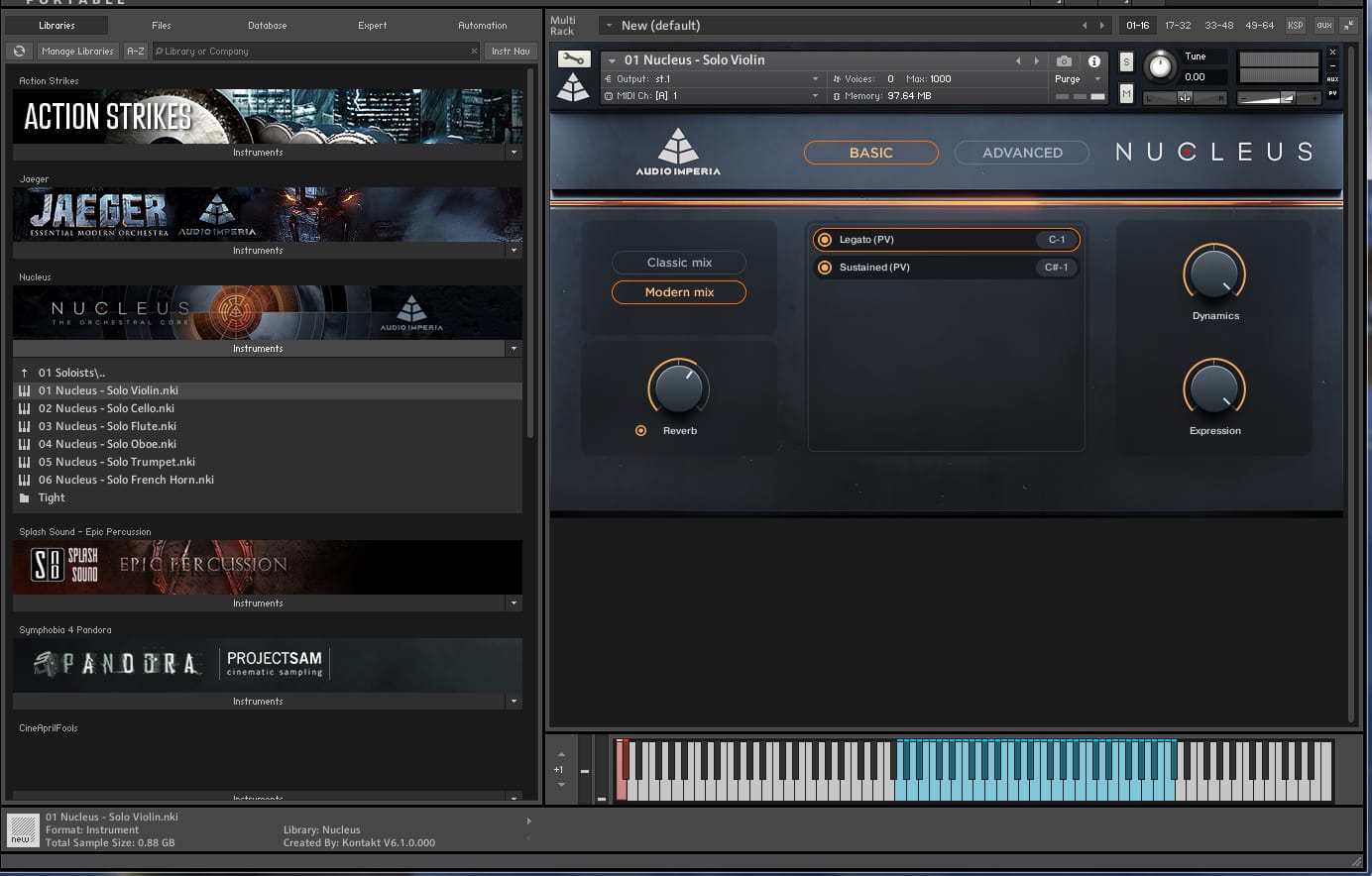Show the aux channel controls in the rack header

coord(1324,25)
